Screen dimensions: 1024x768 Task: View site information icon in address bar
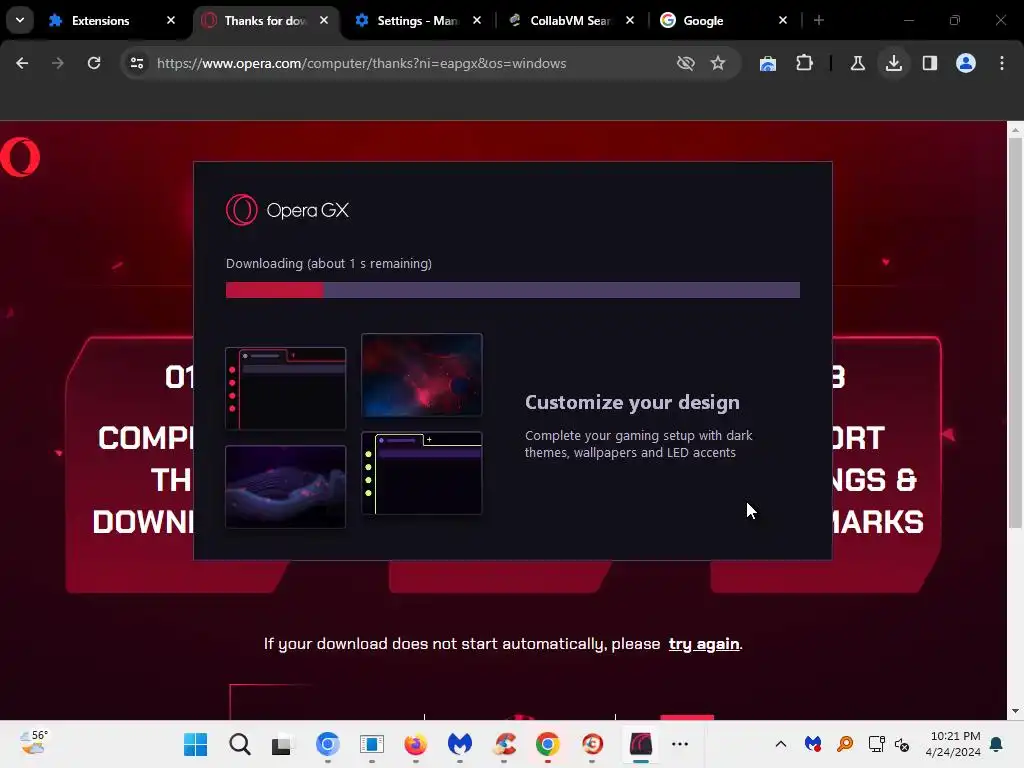click(x=137, y=63)
